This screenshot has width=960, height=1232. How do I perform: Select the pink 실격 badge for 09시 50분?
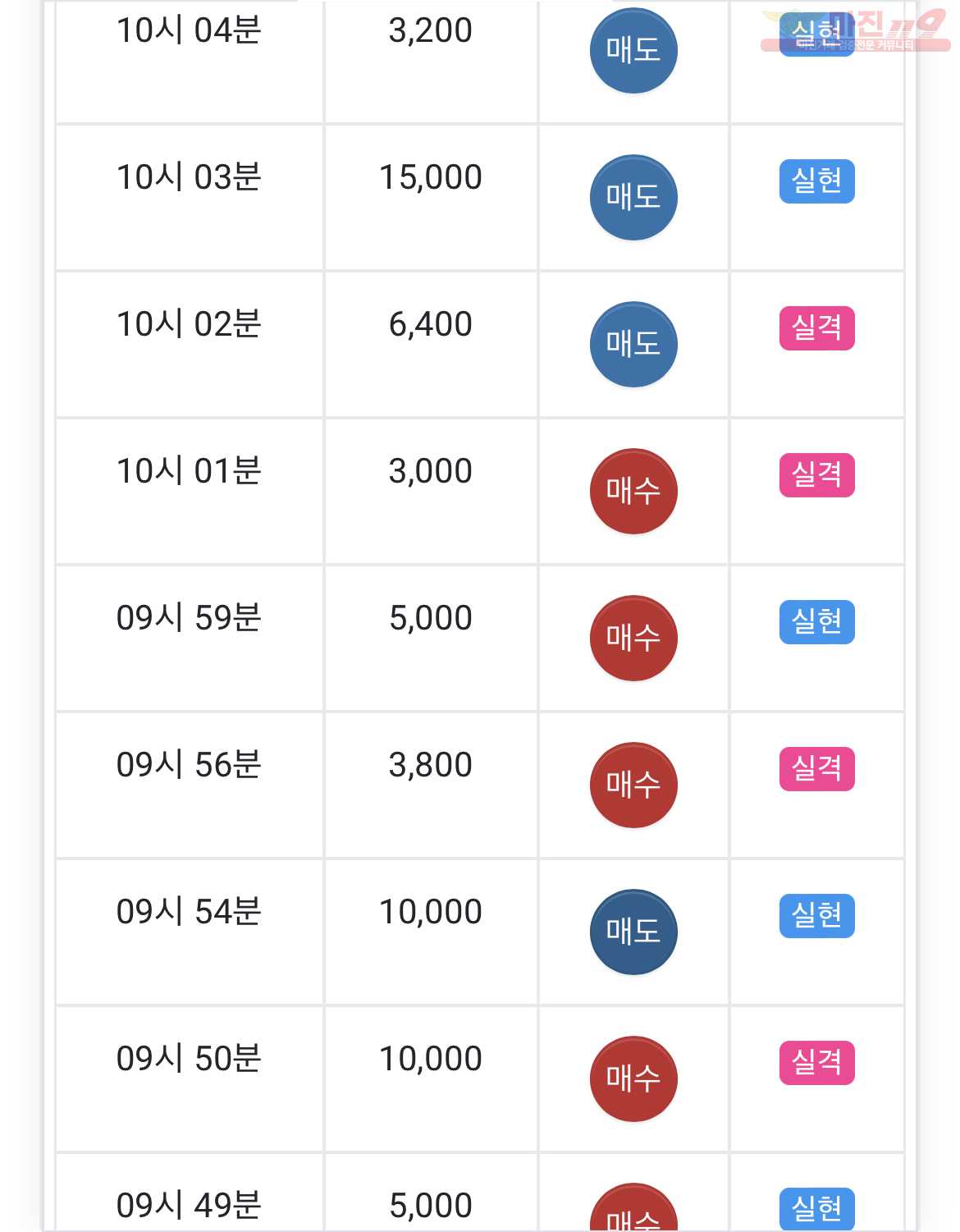pos(816,1063)
